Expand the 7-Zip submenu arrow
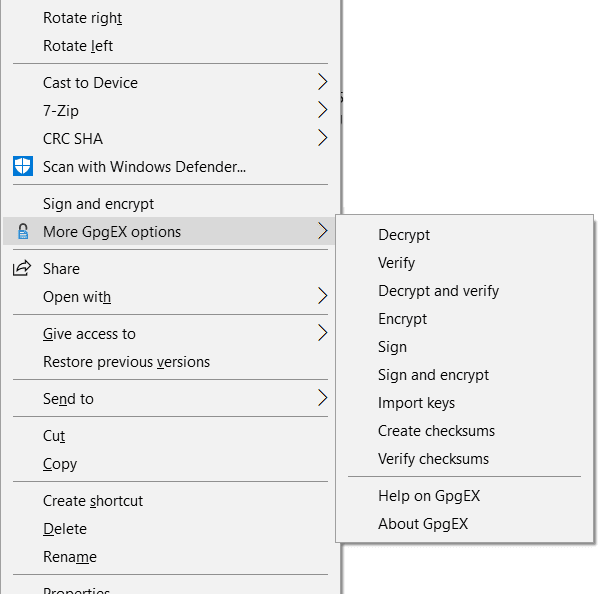The width and height of the screenshot is (600, 594). pos(322,110)
